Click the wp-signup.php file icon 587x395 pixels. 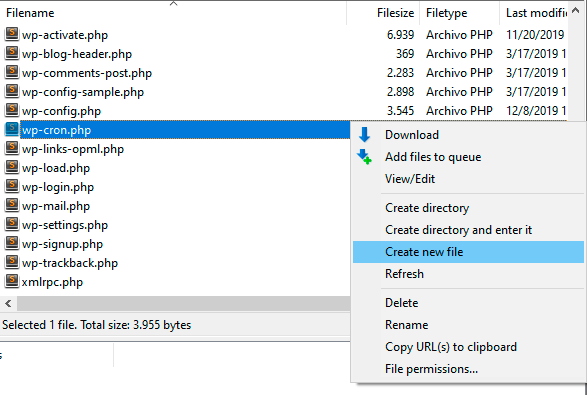click(12, 244)
